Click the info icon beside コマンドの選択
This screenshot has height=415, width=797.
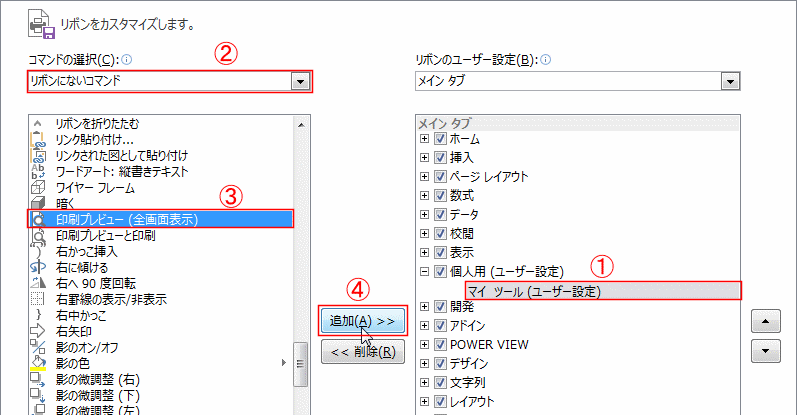click(127, 60)
